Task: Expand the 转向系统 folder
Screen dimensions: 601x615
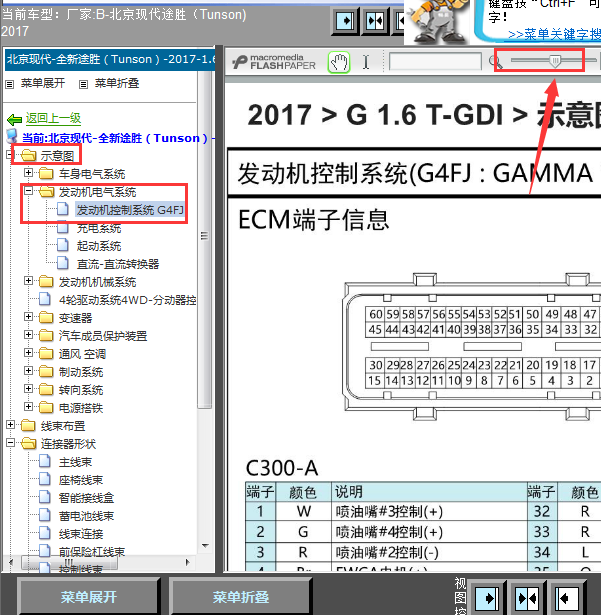Action: pyautogui.click(x=28, y=389)
